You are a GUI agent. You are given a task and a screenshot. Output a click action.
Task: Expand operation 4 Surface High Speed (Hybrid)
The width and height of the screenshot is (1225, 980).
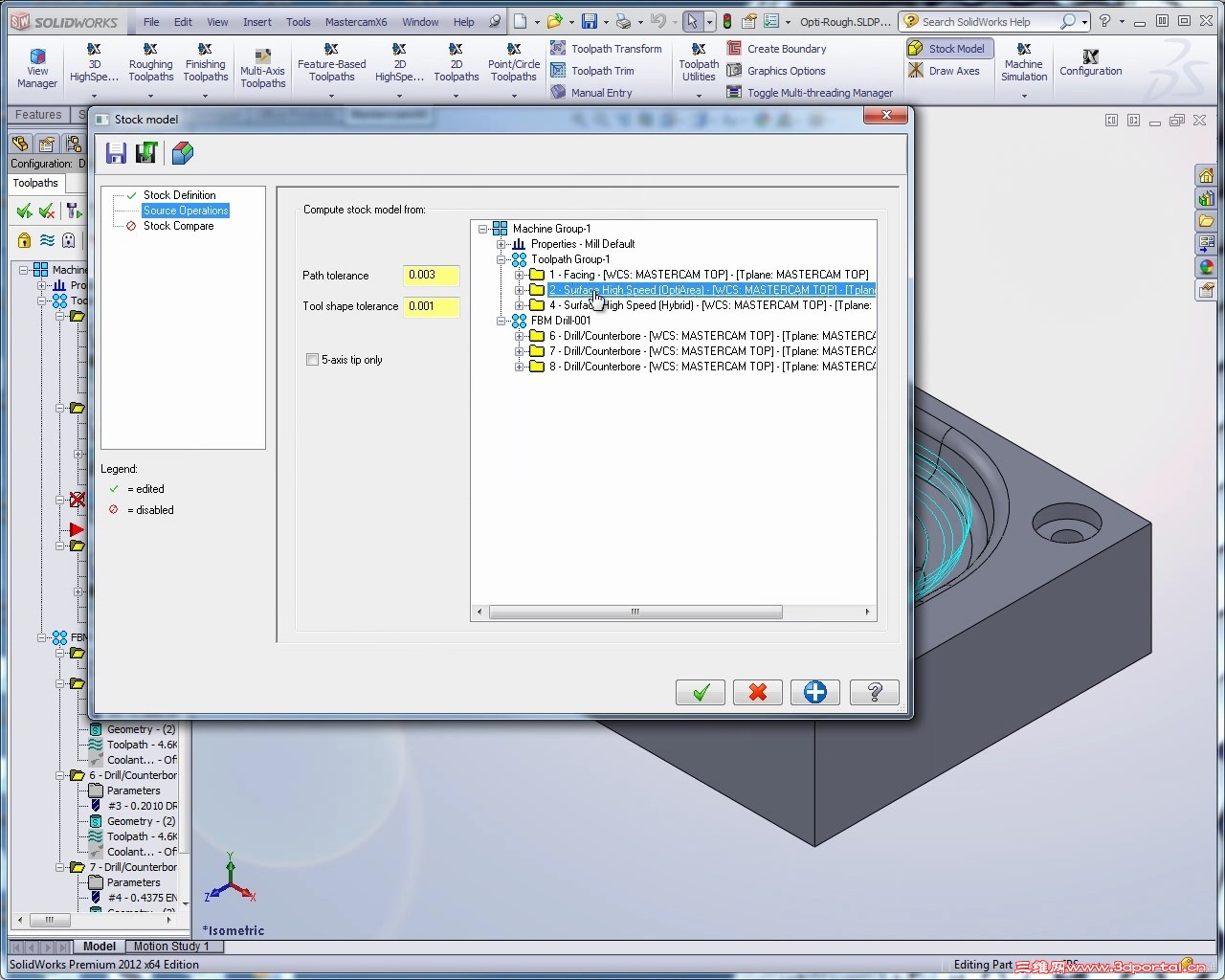(x=519, y=305)
